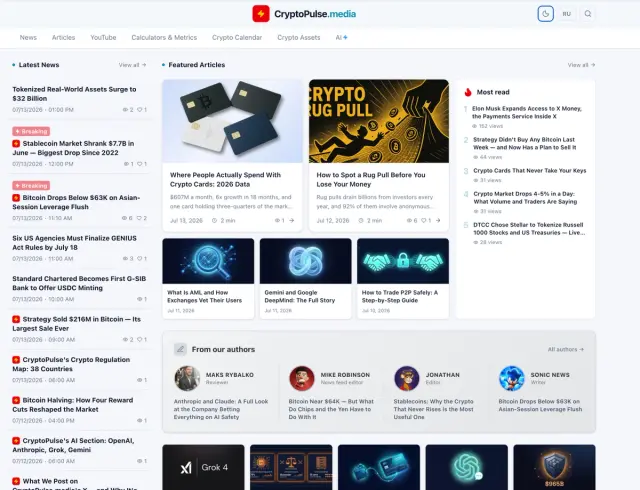
Task: Open Strategy Sold $216M in Bitcoin news
Action: coord(77,324)
